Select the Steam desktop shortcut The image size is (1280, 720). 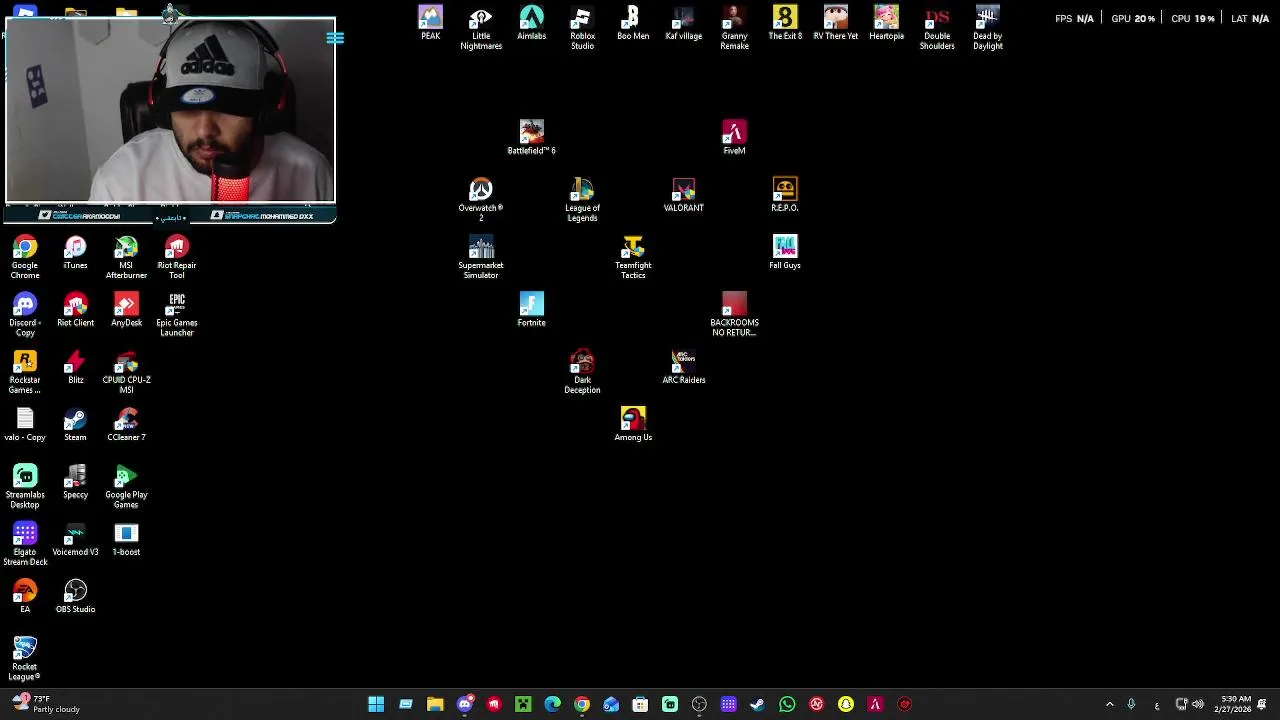(x=75, y=424)
